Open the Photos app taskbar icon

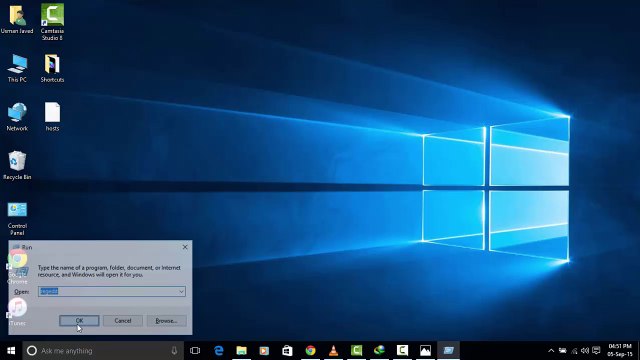(425, 351)
